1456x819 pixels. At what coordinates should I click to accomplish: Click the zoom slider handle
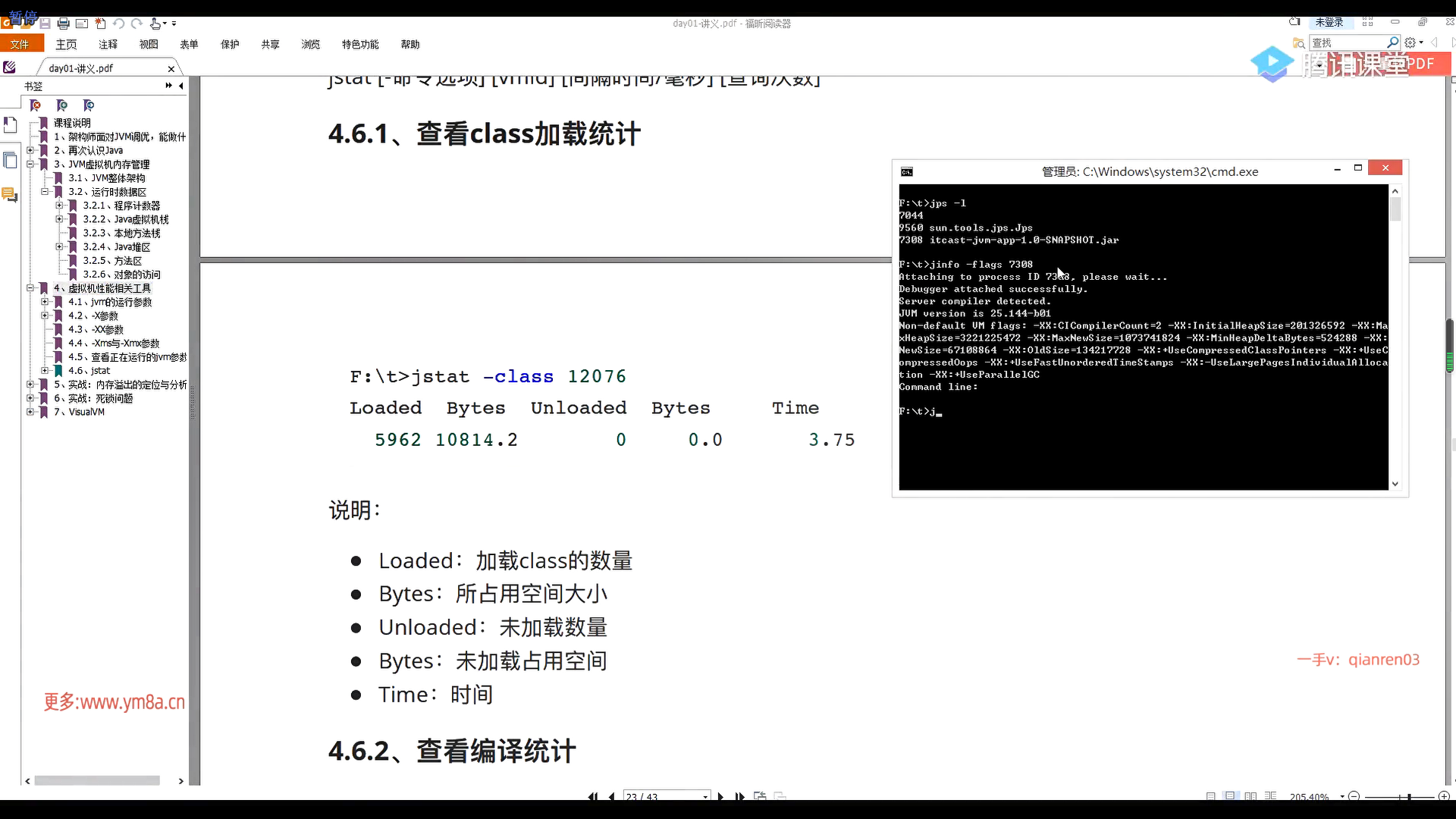click(1409, 796)
